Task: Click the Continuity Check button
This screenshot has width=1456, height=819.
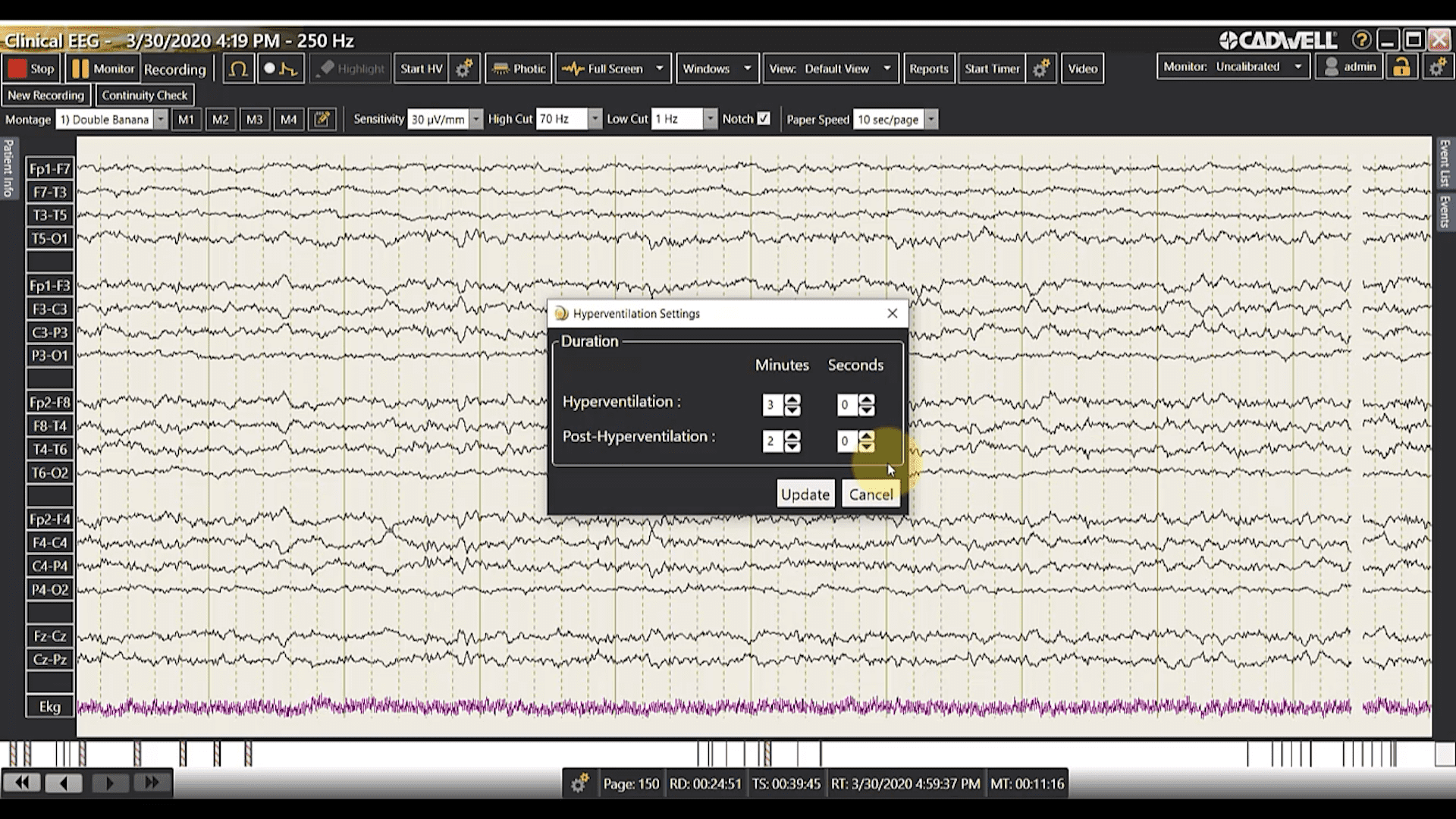Action: (x=144, y=96)
